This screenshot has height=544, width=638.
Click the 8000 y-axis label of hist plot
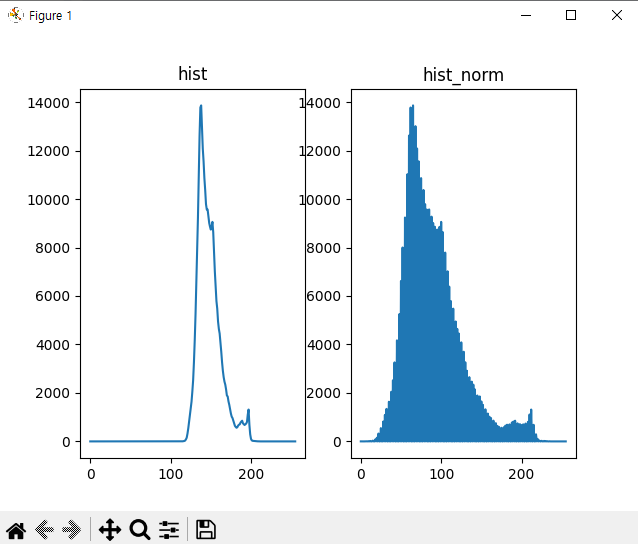[x=52, y=248]
